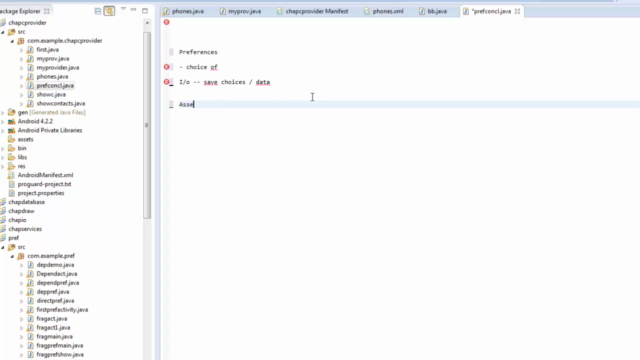The width and height of the screenshot is (640, 360).
Task: Select firstprefactivity.java file
Action: click(x=62, y=310)
